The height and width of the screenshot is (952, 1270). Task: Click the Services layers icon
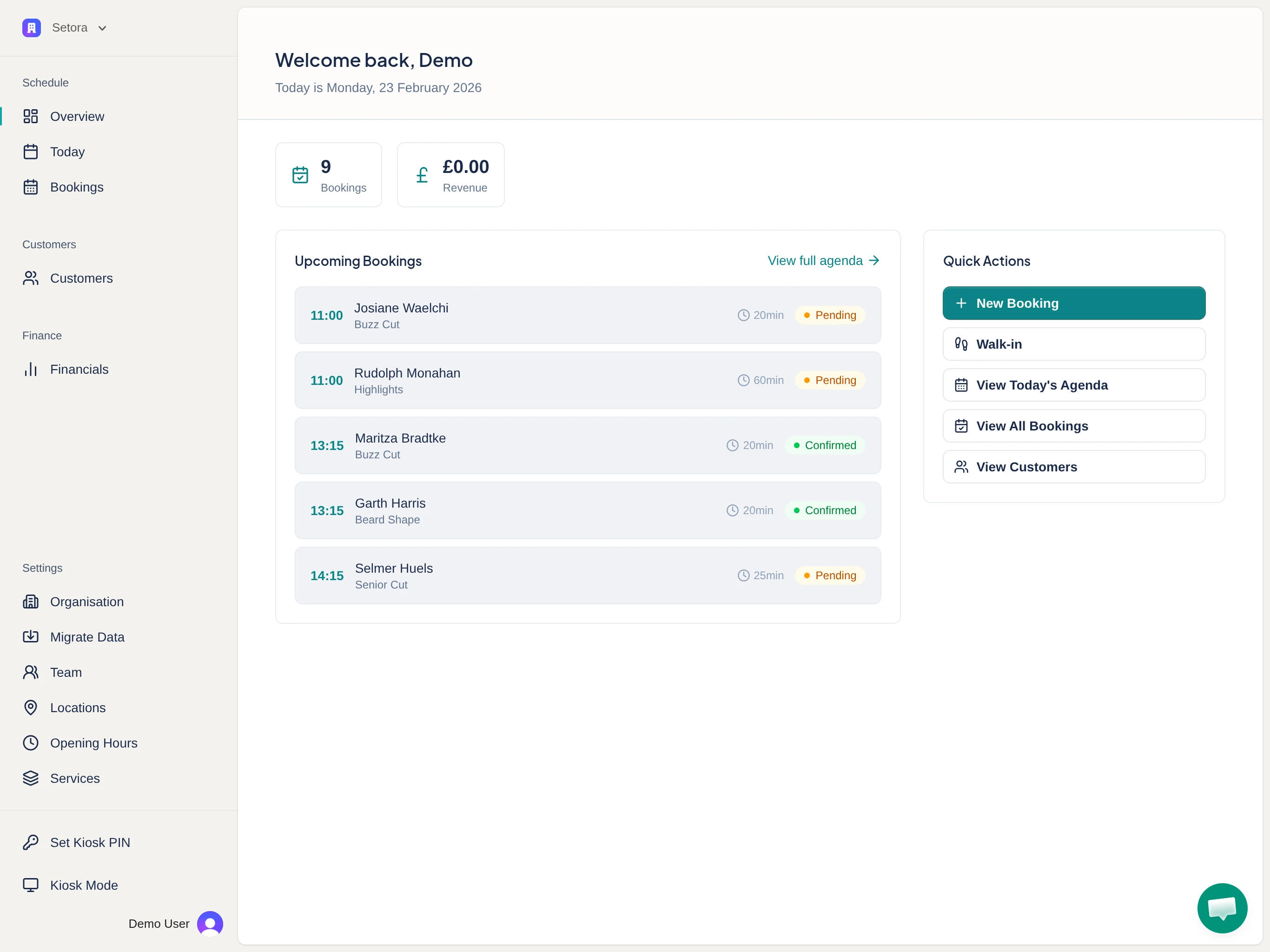click(30, 778)
